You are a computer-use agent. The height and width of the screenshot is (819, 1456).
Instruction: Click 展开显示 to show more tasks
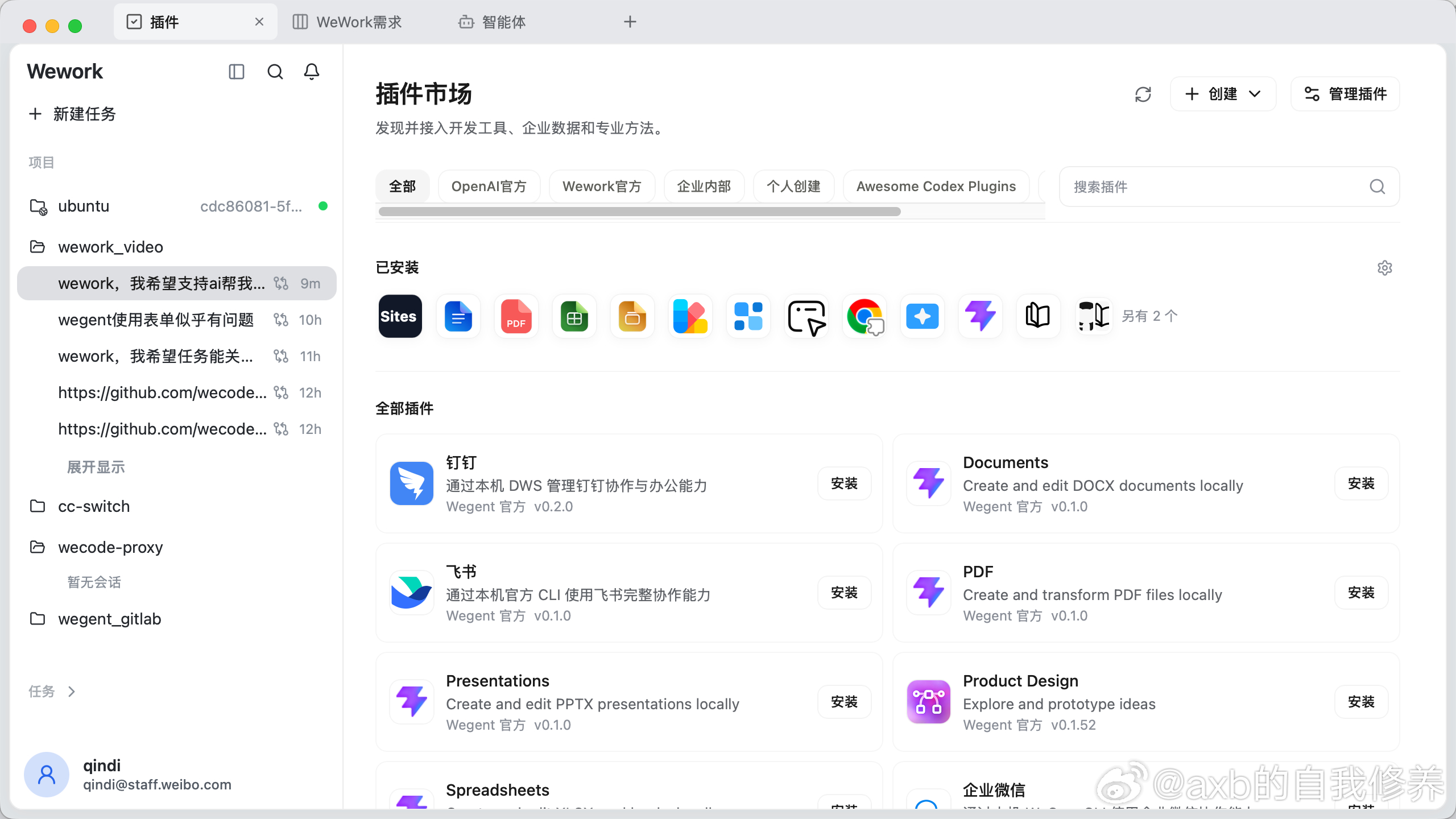[96, 468]
